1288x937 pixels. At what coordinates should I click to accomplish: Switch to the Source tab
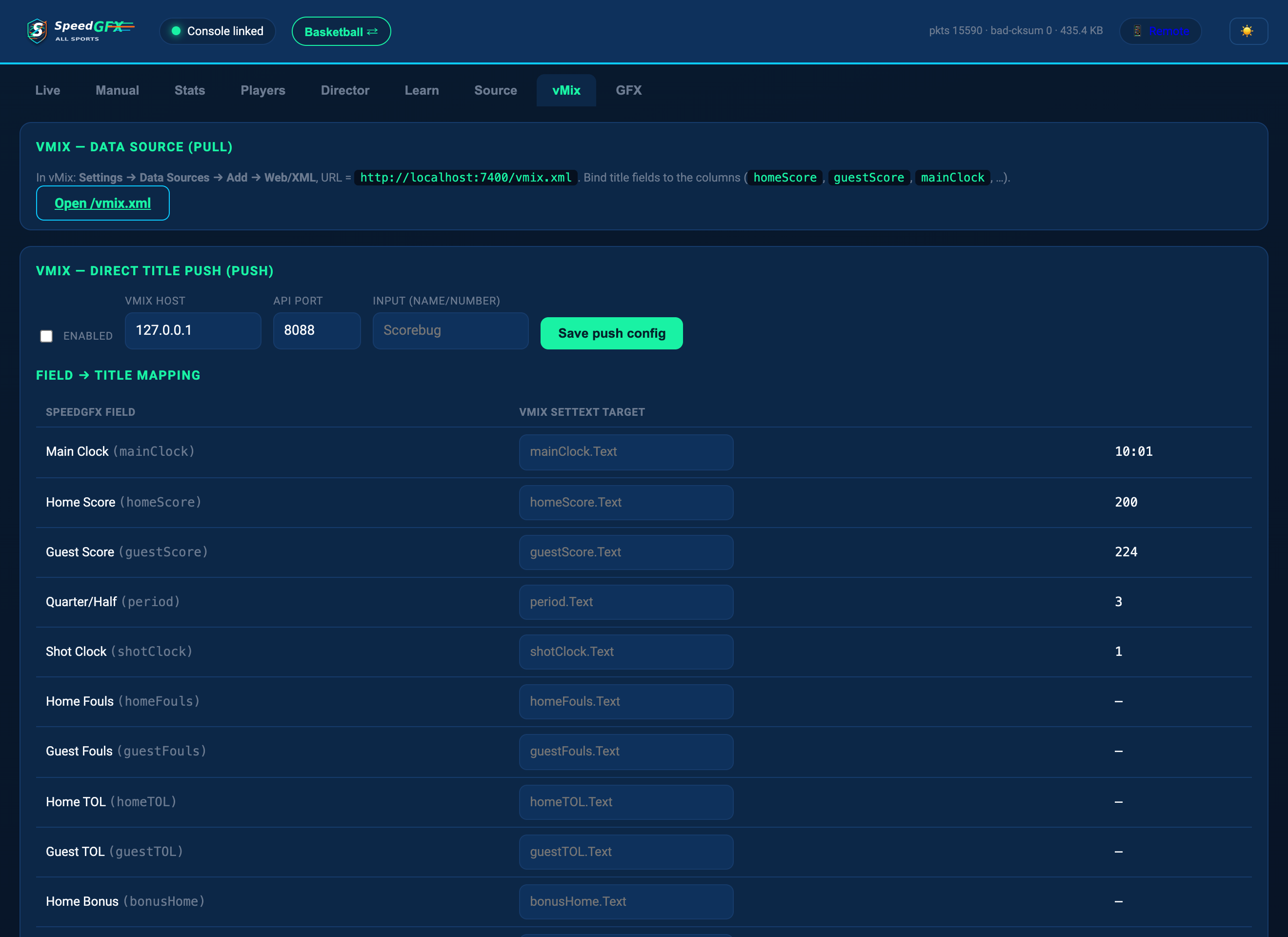tap(495, 90)
